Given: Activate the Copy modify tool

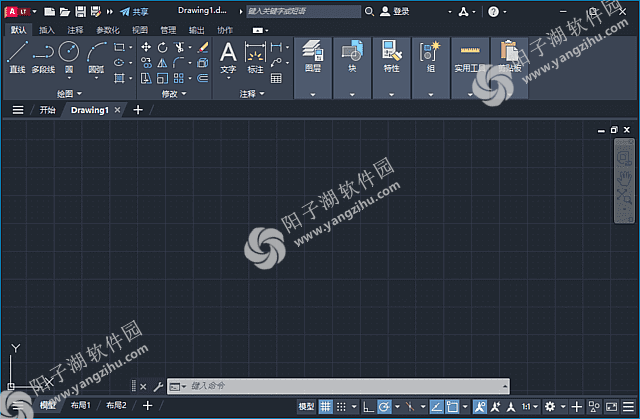Looking at the screenshot, I should coord(146,63).
